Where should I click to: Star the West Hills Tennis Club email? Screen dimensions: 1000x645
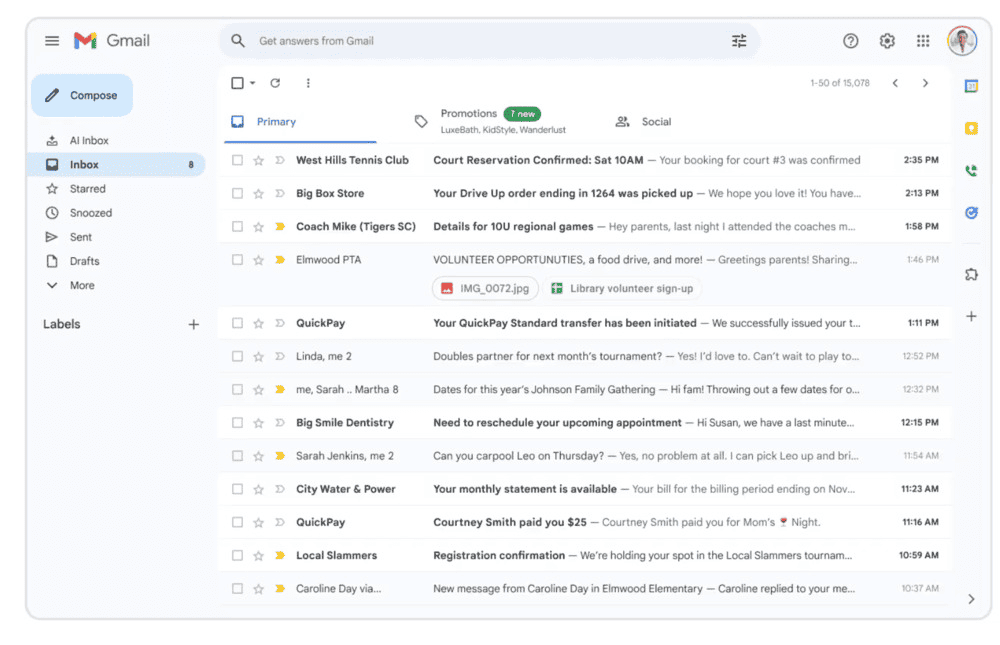pyautogui.click(x=258, y=160)
